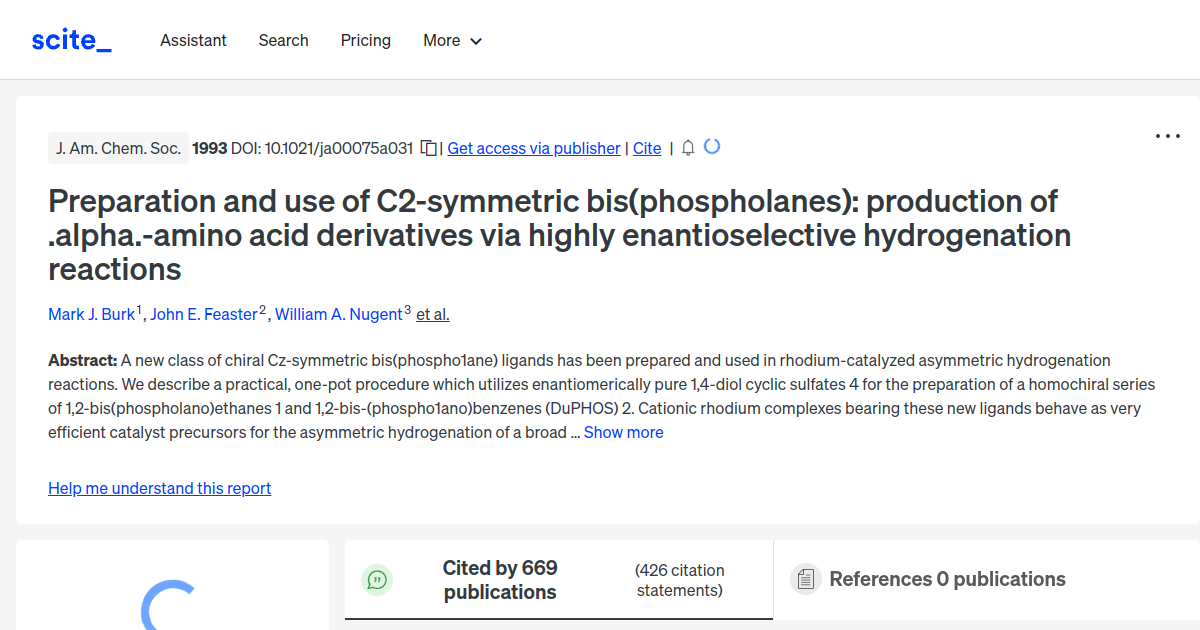Open the Pricing page
Screen dimensions: 1200x630
click(365, 40)
